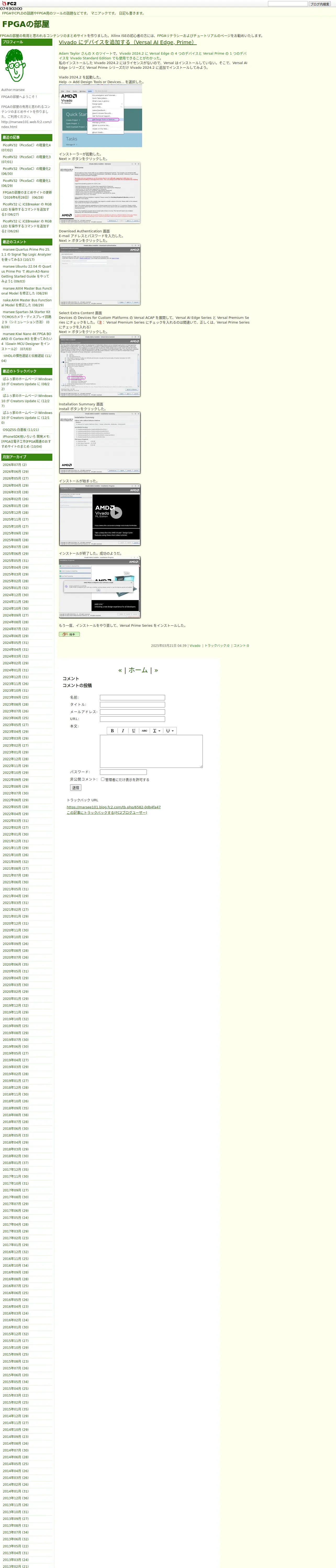The image size is (336, 1568).
Task: Click この記事にトラックバックする link
Action: point(107,812)
